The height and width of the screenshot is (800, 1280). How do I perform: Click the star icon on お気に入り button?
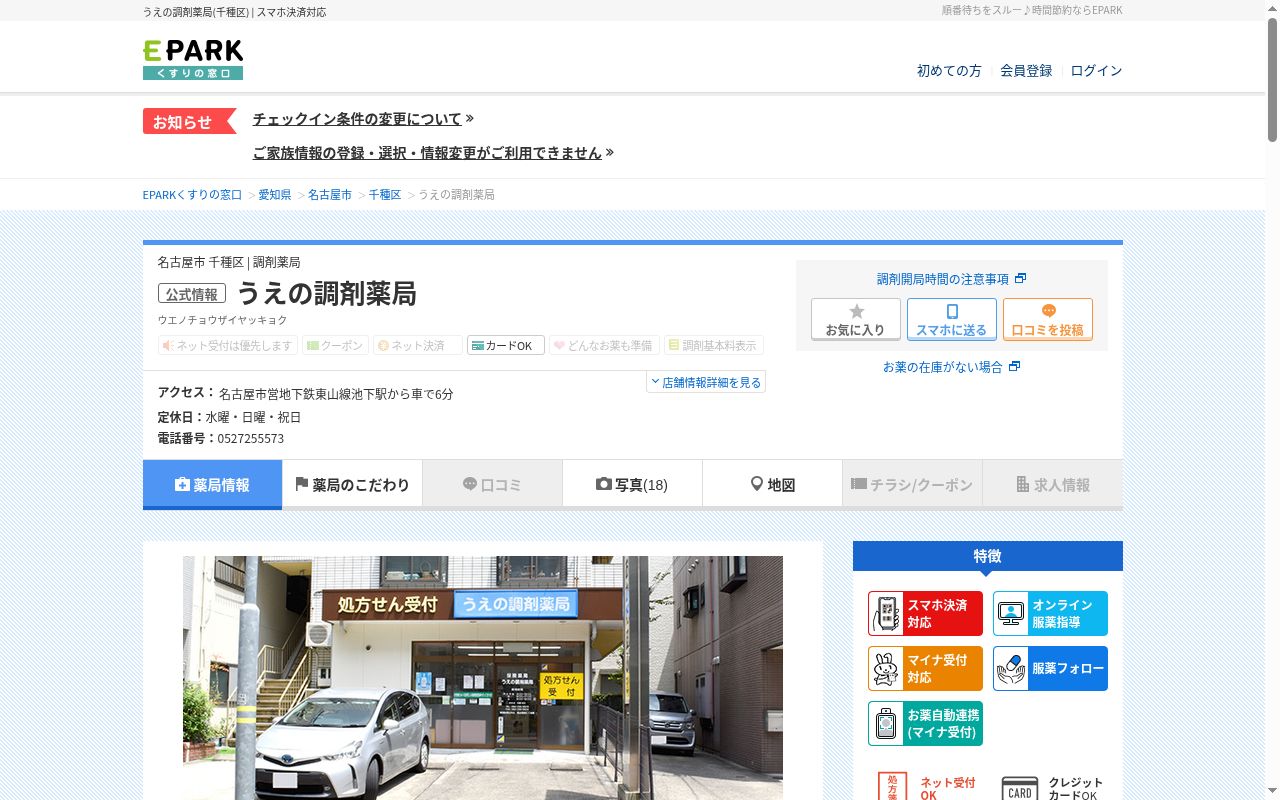pos(856,311)
